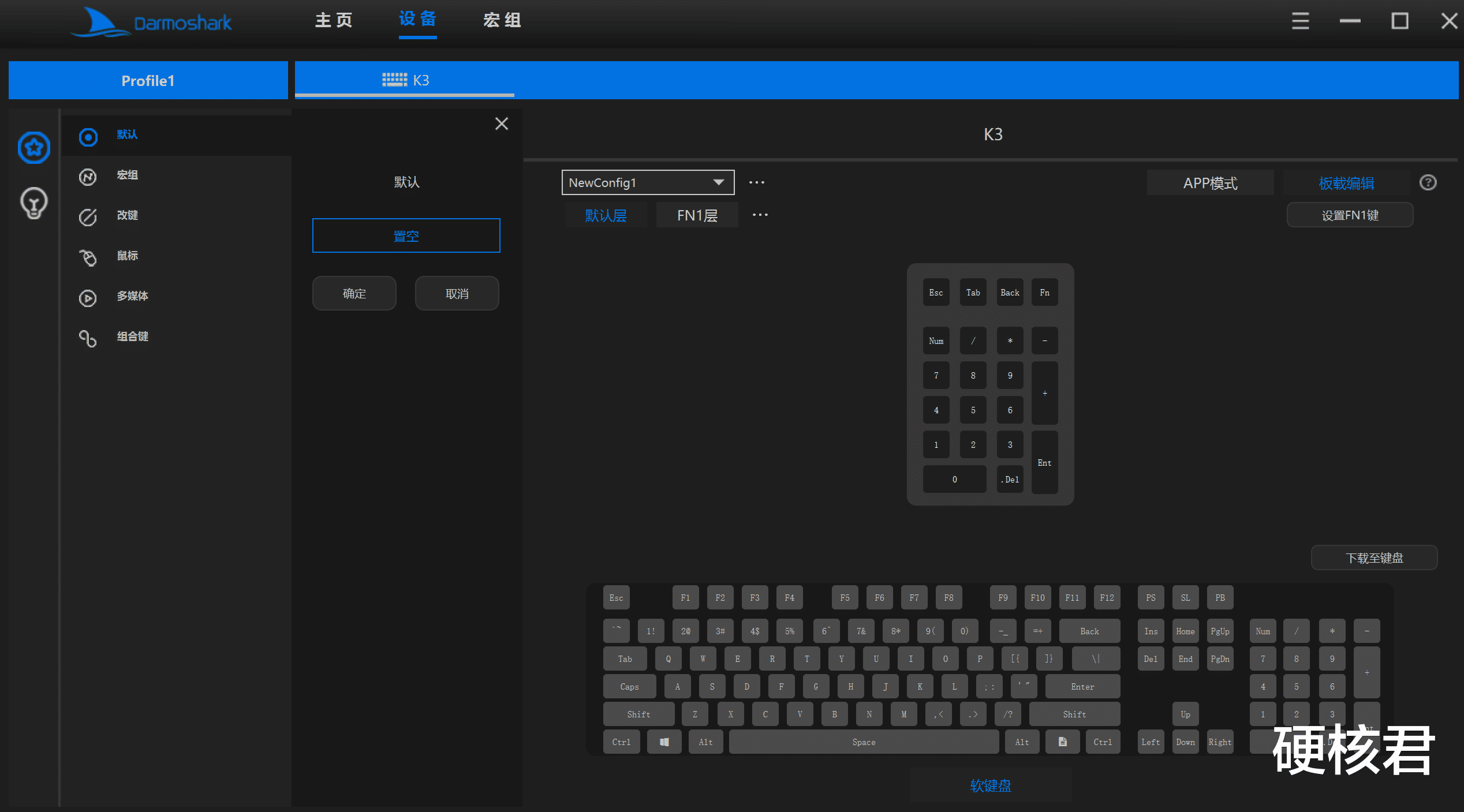Screen dimensions: 1464x812
Task: Click the 确定 confirm button
Action: point(354,293)
